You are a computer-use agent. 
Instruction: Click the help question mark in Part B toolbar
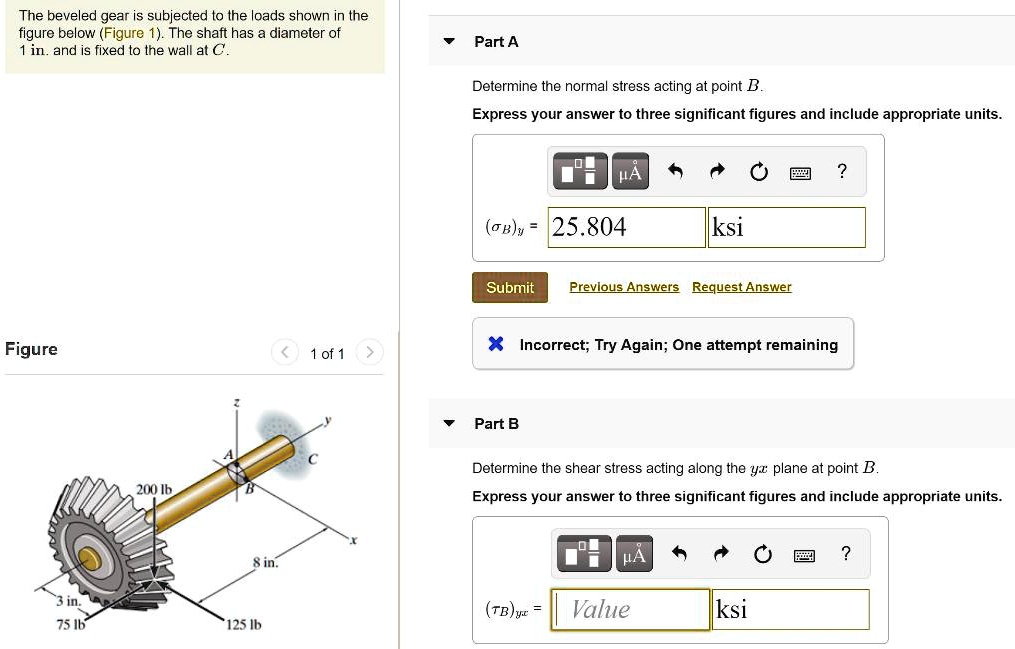[845, 553]
